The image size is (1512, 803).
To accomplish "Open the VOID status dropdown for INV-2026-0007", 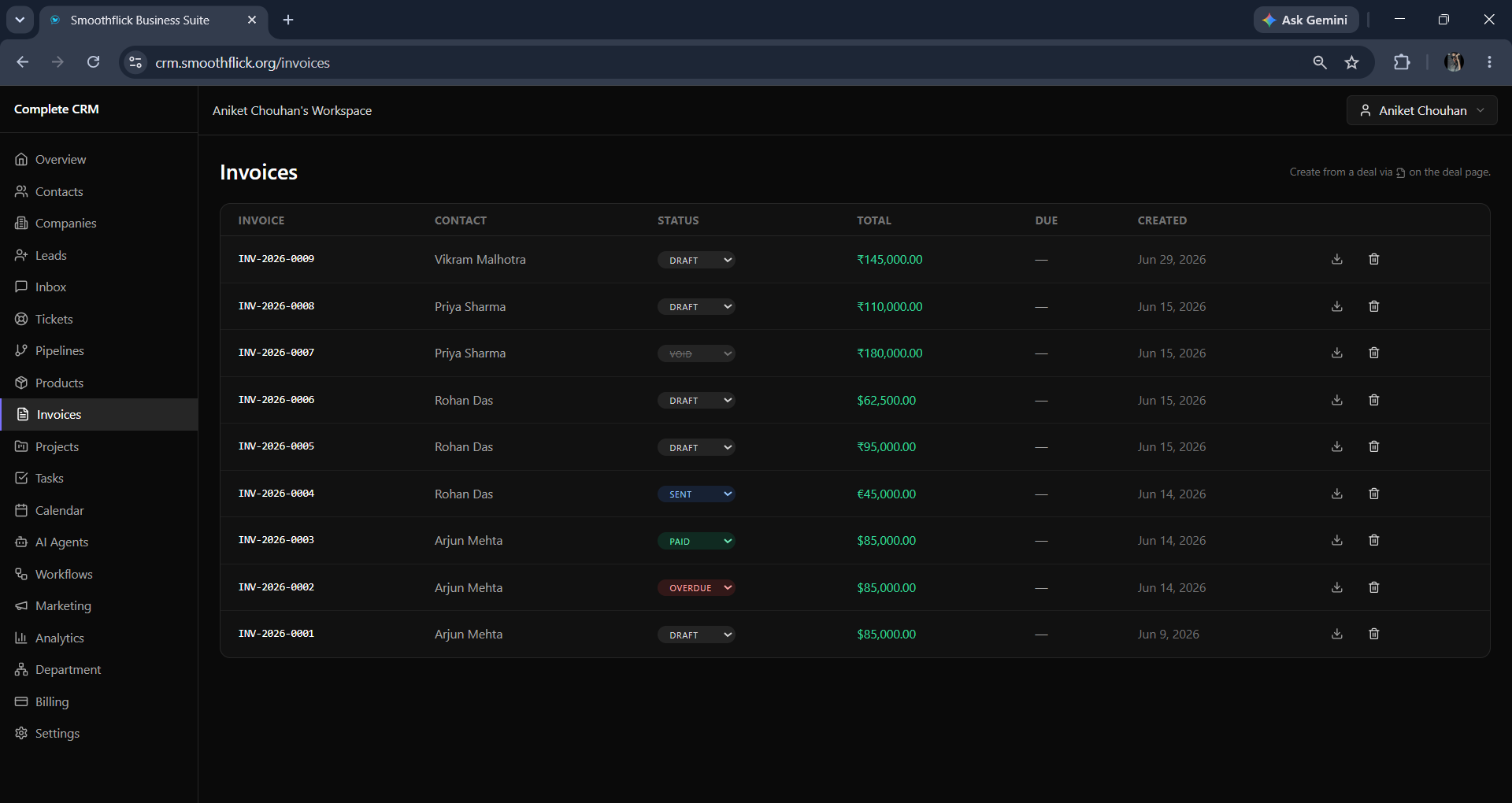I will coord(696,353).
